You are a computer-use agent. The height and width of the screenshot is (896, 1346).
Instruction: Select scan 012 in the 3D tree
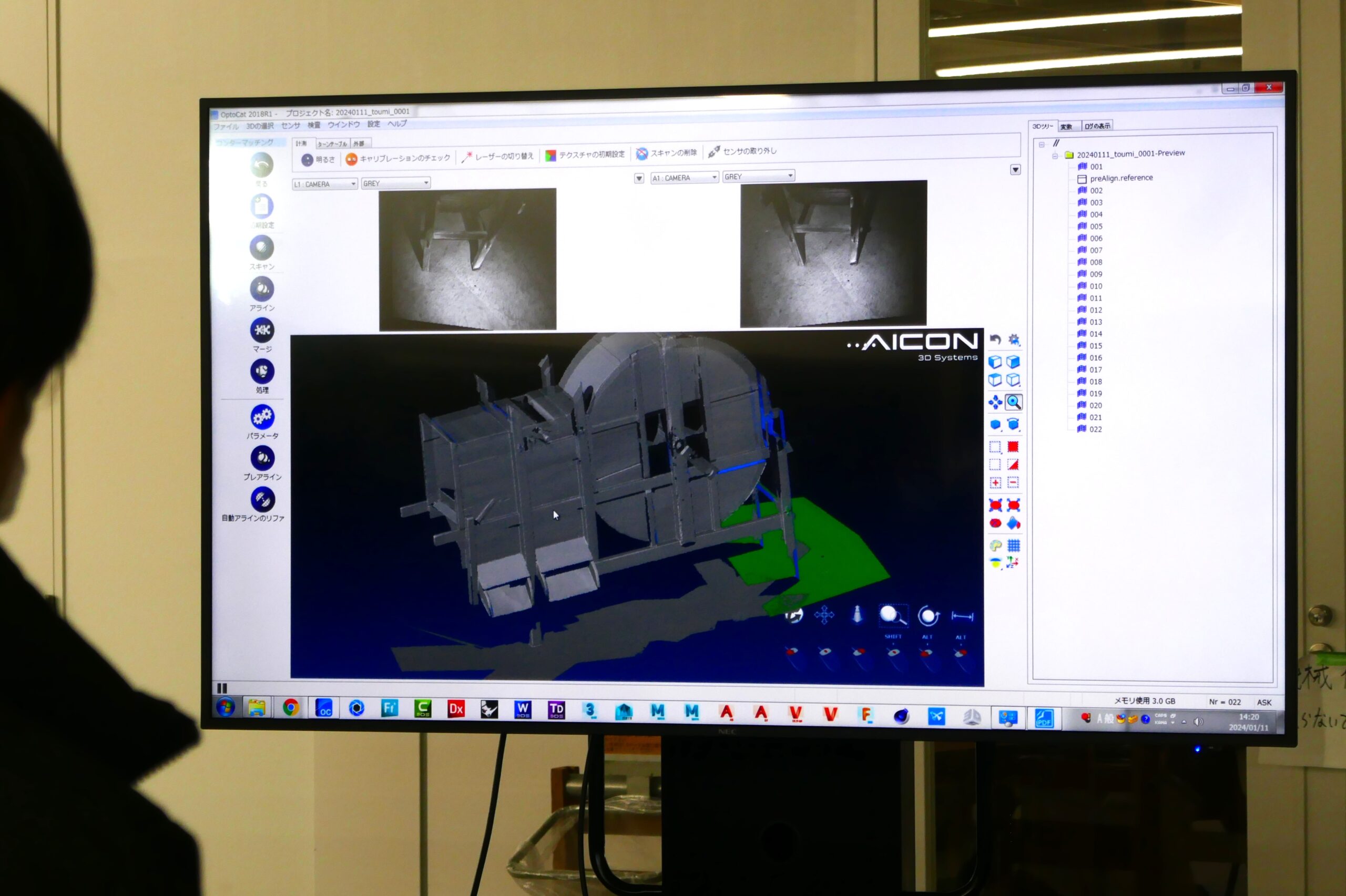coord(1095,310)
